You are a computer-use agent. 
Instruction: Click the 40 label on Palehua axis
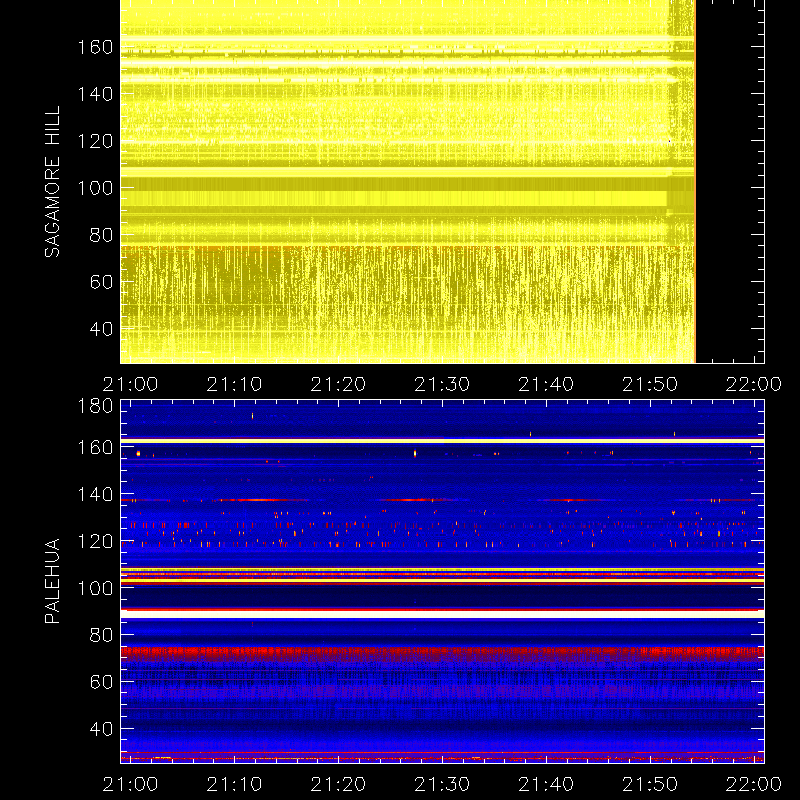pyautogui.click(x=101, y=729)
